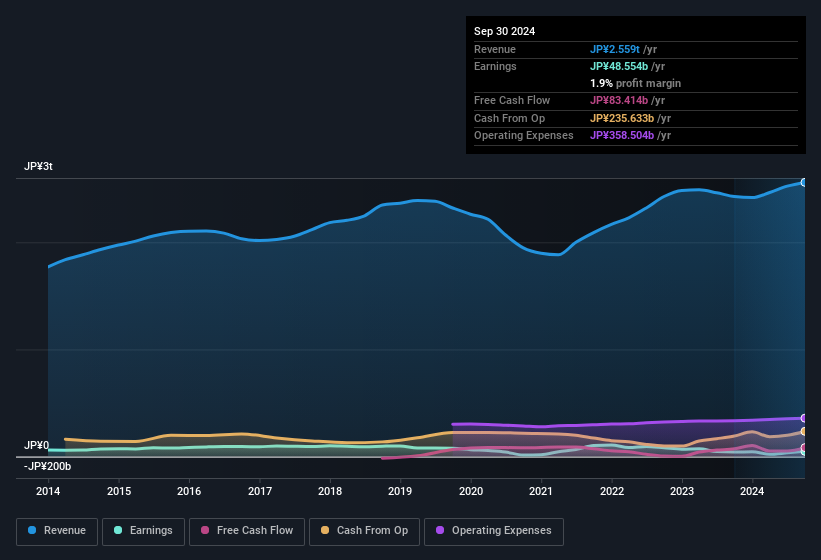Click the 2020 x-axis label

(x=471, y=491)
